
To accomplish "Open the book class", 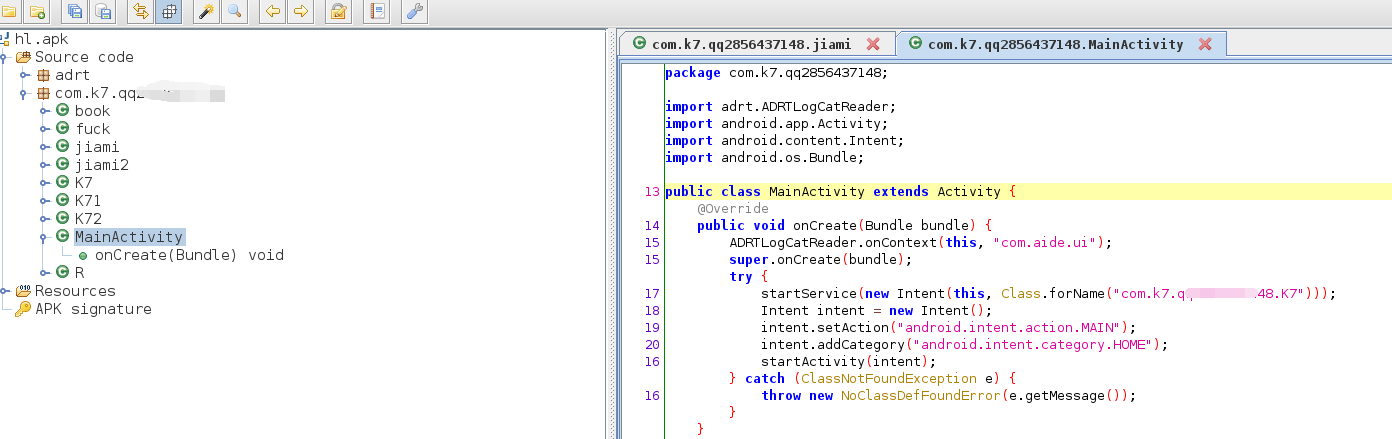I will pos(92,111).
